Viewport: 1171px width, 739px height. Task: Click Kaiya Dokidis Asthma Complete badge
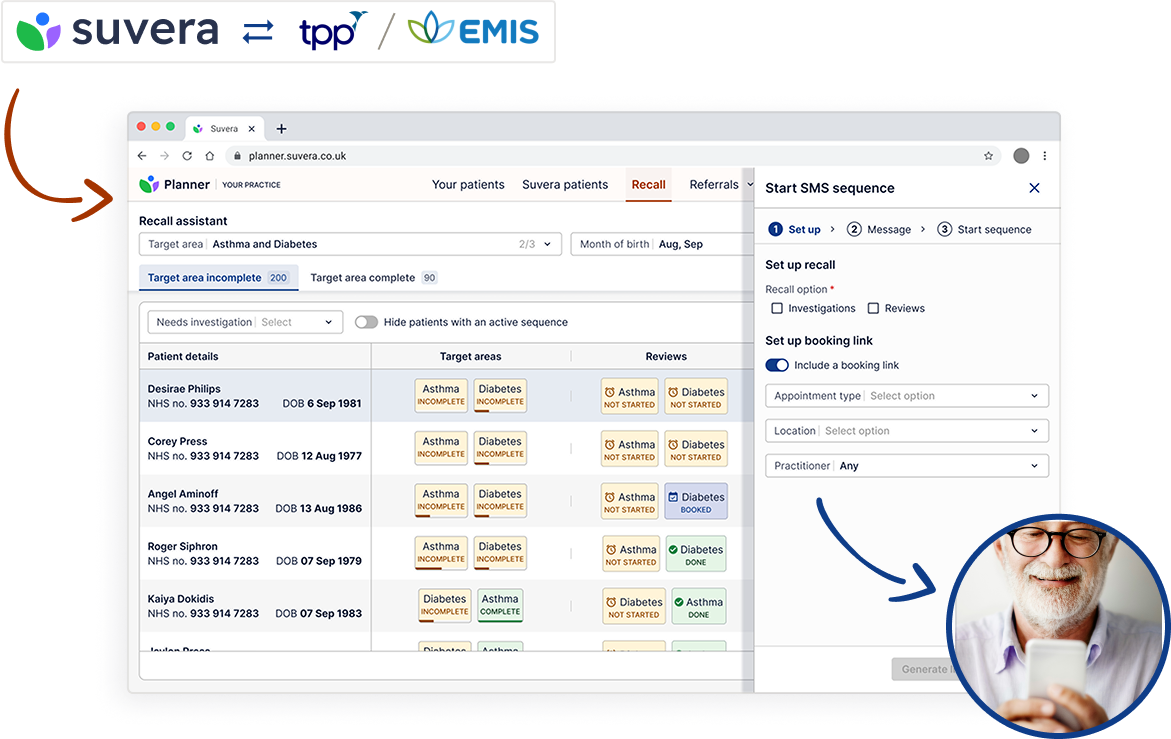[x=500, y=605]
